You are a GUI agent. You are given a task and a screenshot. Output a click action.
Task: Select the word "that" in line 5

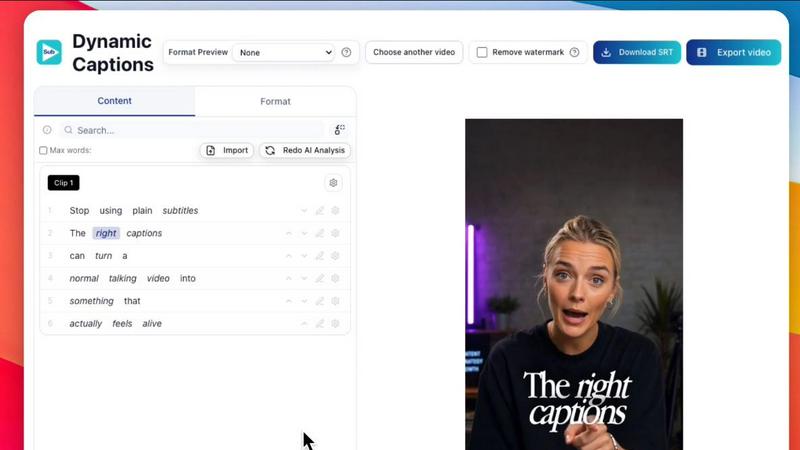point(132,301)
